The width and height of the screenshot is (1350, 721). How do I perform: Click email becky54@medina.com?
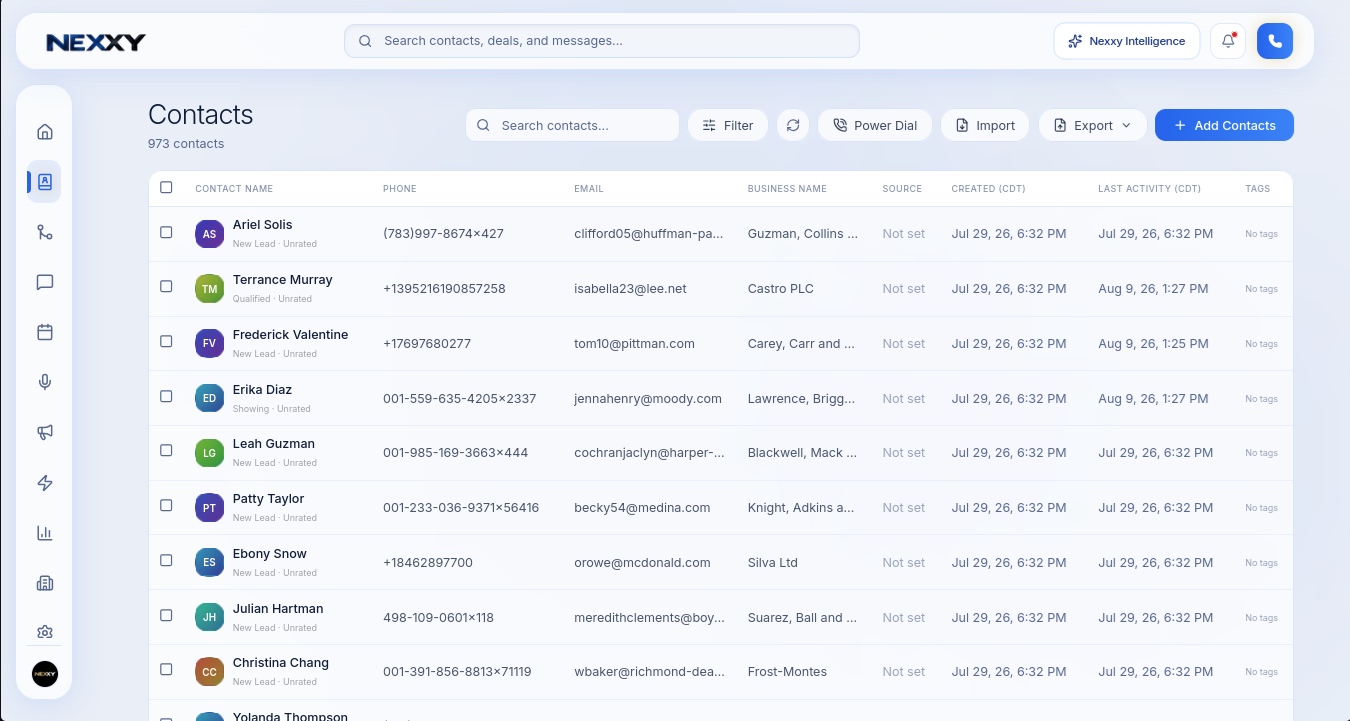[642, 508]
